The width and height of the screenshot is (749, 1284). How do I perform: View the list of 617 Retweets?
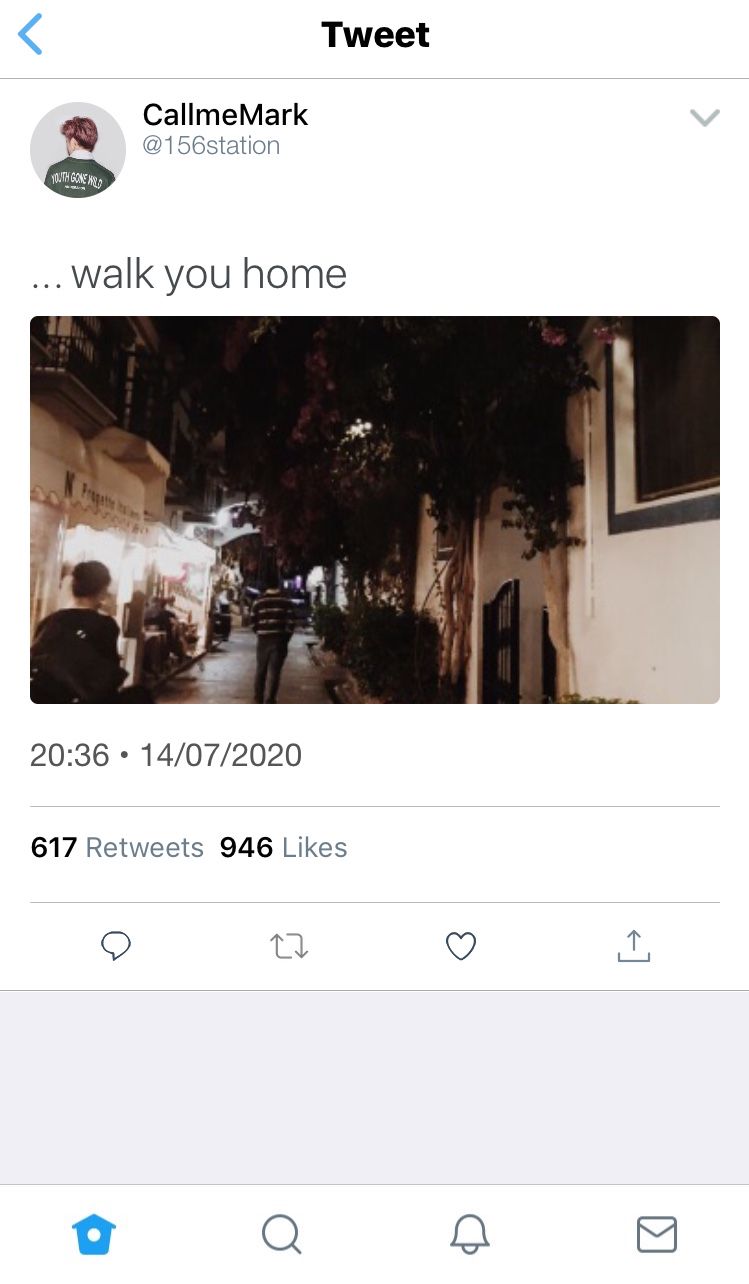(117, 848)
